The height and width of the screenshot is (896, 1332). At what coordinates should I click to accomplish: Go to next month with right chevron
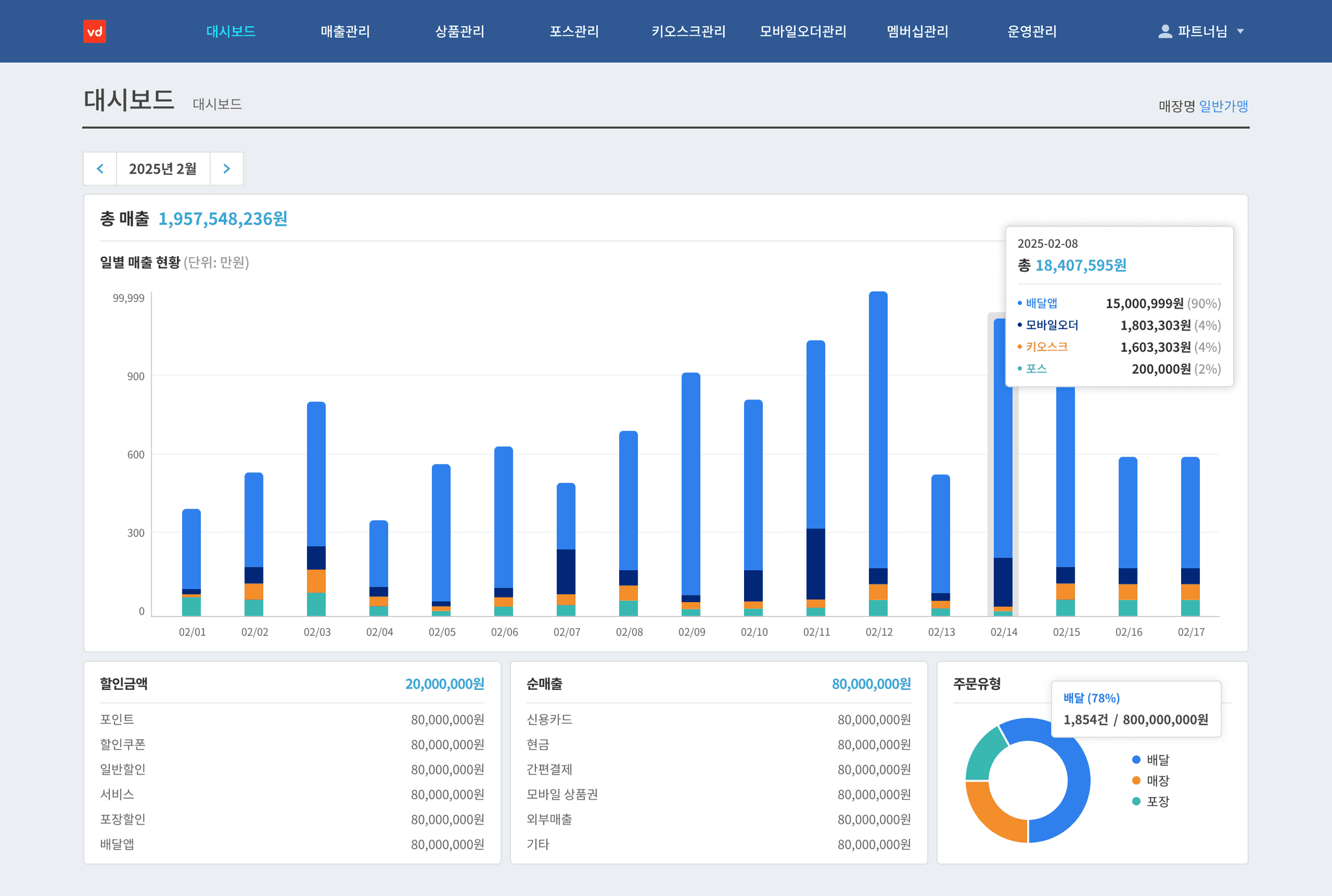click(226, 169)
